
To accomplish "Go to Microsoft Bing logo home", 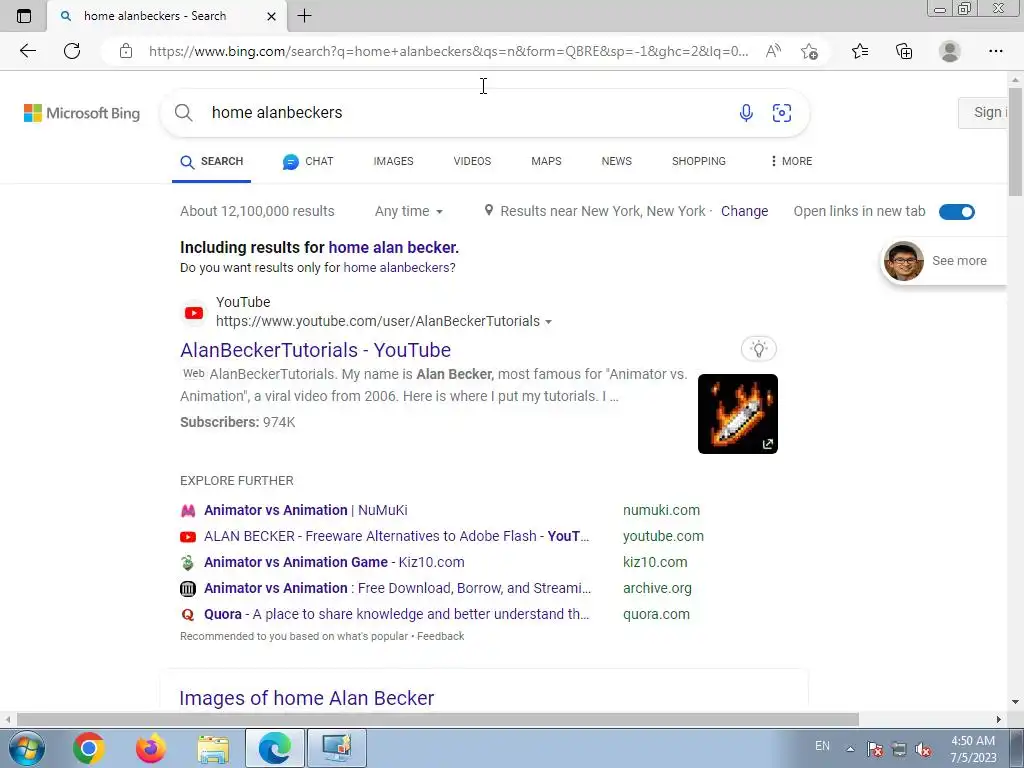I will coord(82,113).
